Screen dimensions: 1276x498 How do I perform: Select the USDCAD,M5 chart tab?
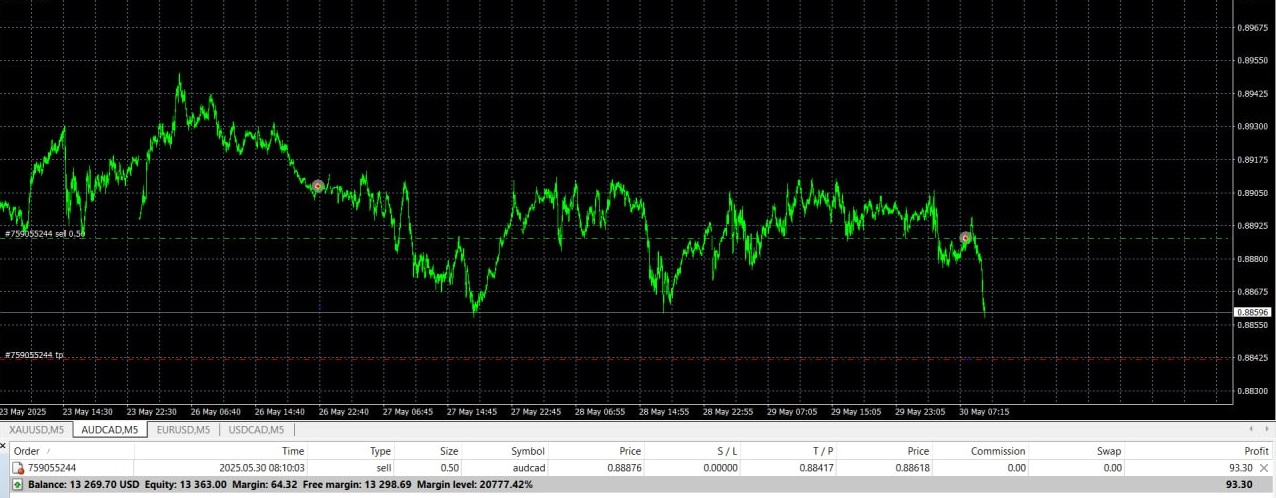tap(257, 430)
